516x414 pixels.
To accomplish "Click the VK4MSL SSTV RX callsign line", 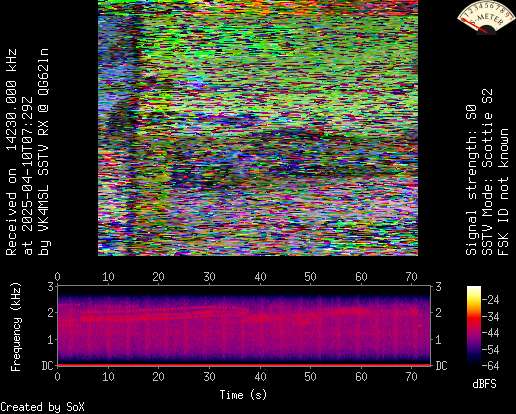I will tap(43, 152).
